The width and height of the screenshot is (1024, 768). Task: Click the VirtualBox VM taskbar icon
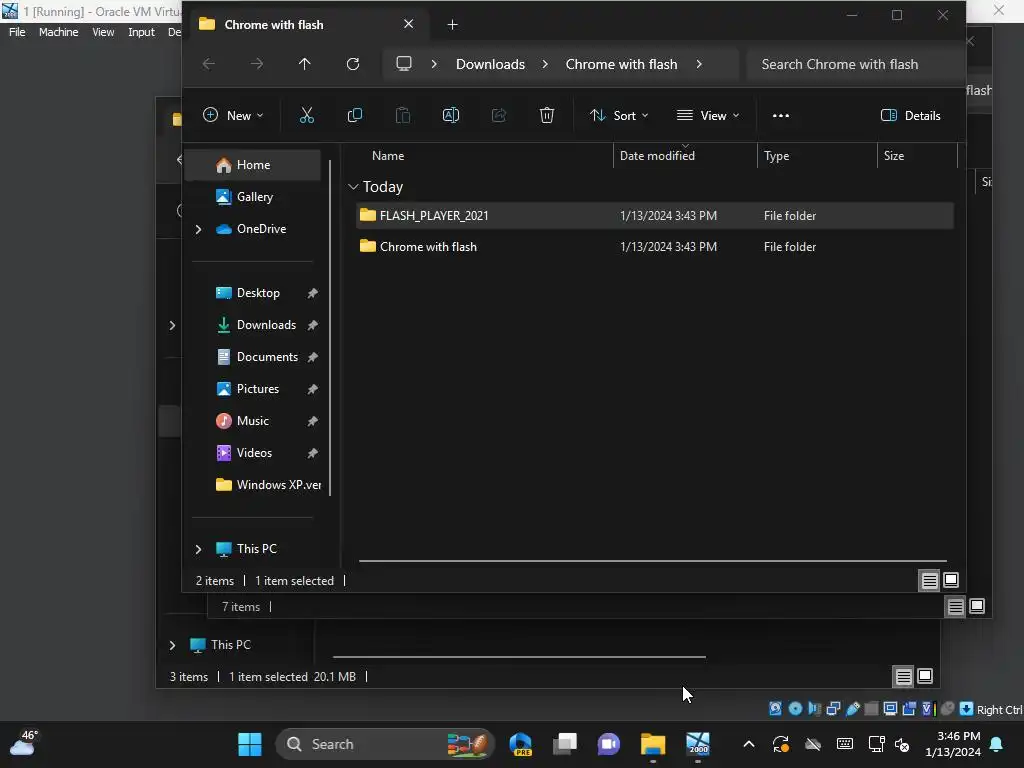(697, 744)
